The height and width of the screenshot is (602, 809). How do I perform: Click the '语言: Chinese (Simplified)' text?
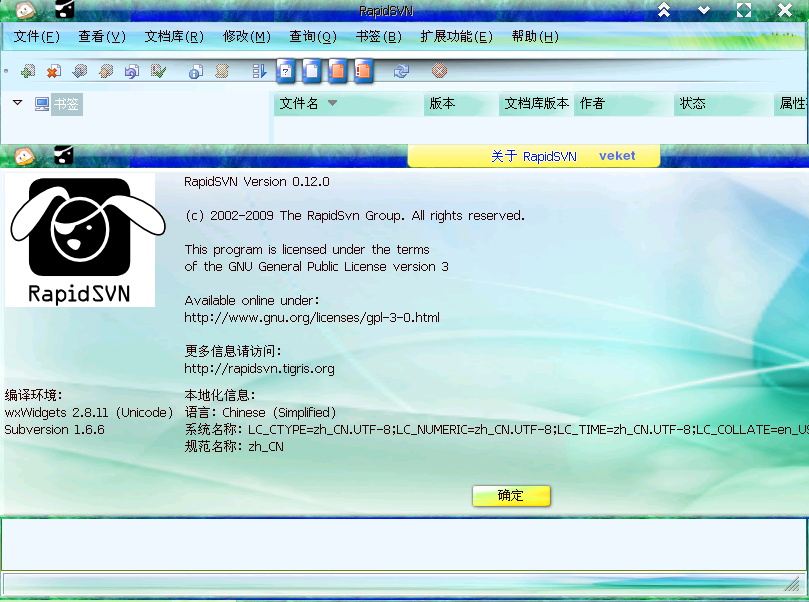coord(261,413)
